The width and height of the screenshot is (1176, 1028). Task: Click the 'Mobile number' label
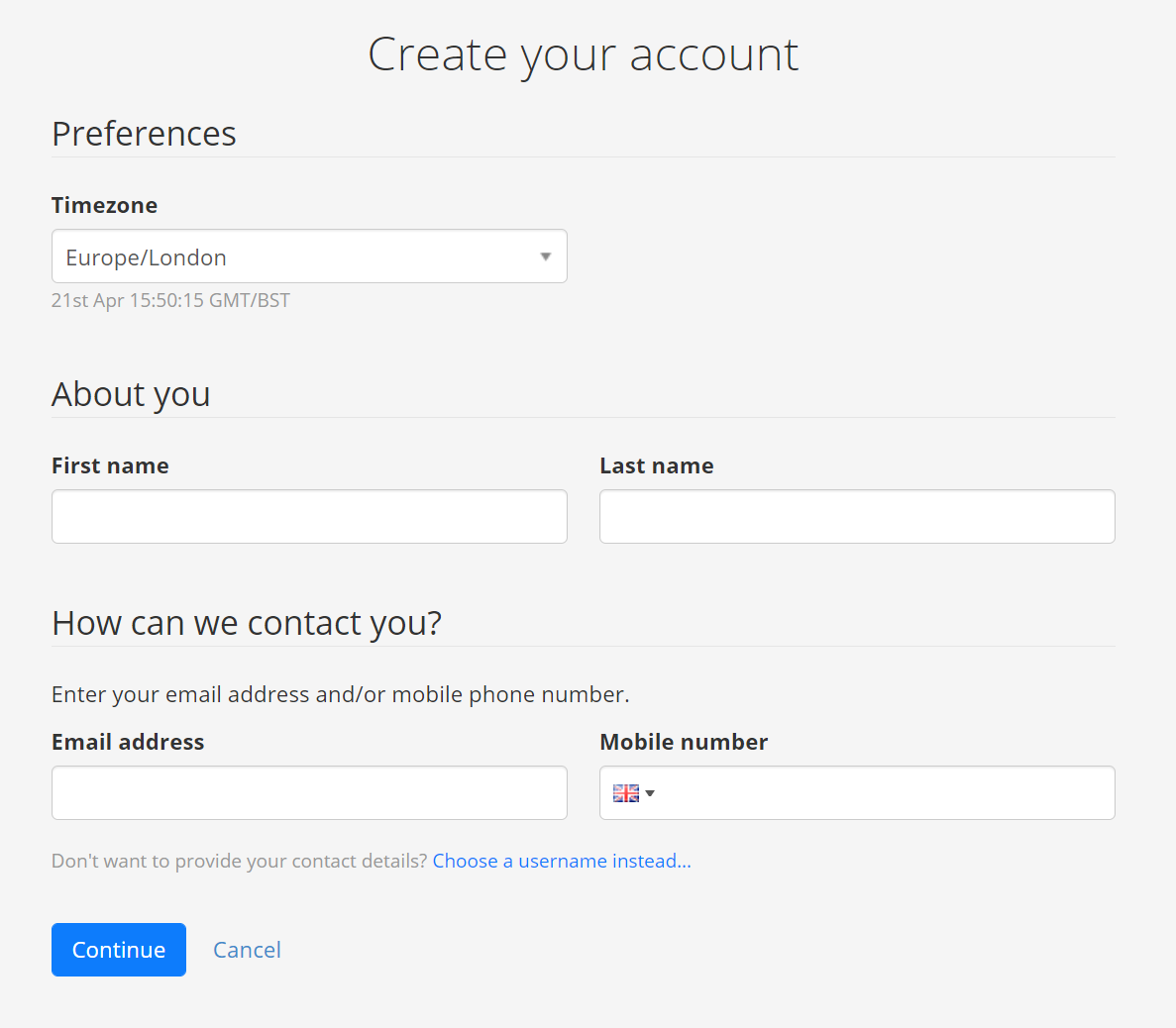[684, 742]
